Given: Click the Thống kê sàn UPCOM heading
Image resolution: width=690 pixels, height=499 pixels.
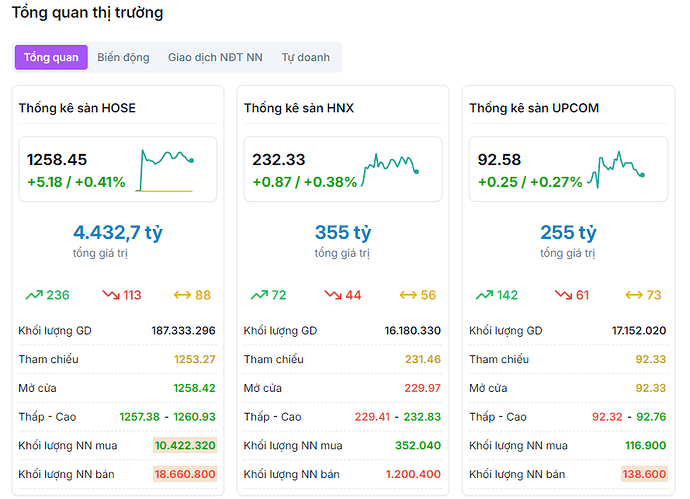Looking at the screenshot, I should click(534, 108).
